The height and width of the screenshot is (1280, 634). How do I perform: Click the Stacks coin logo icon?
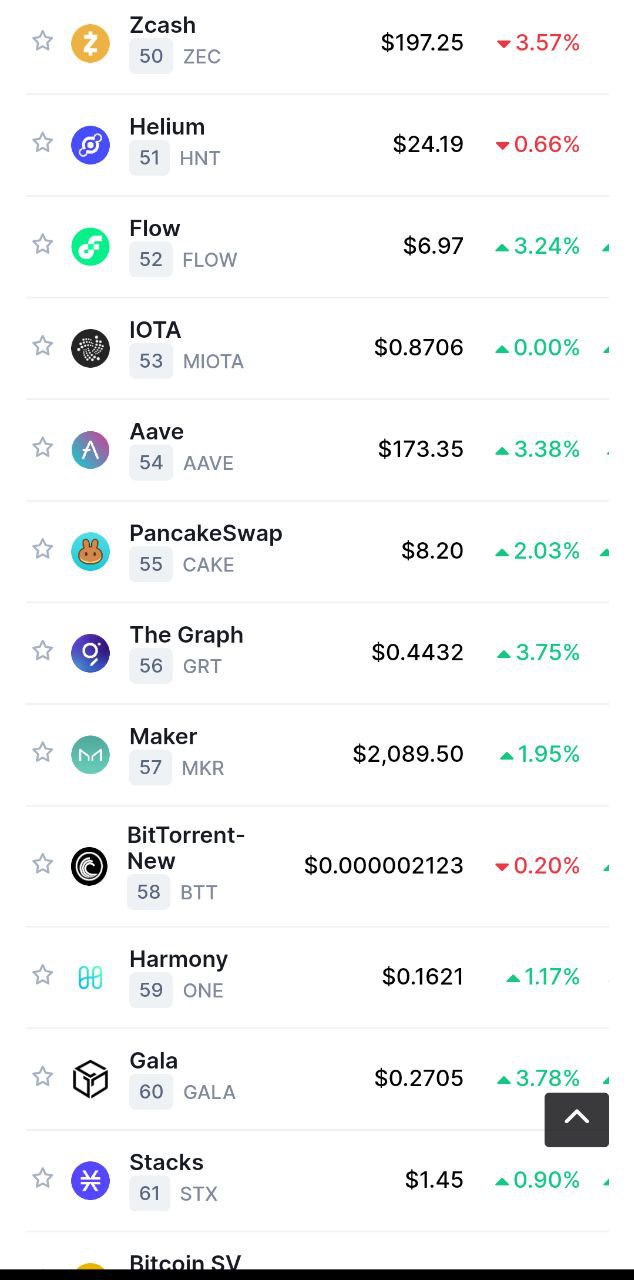[90, 1180]
